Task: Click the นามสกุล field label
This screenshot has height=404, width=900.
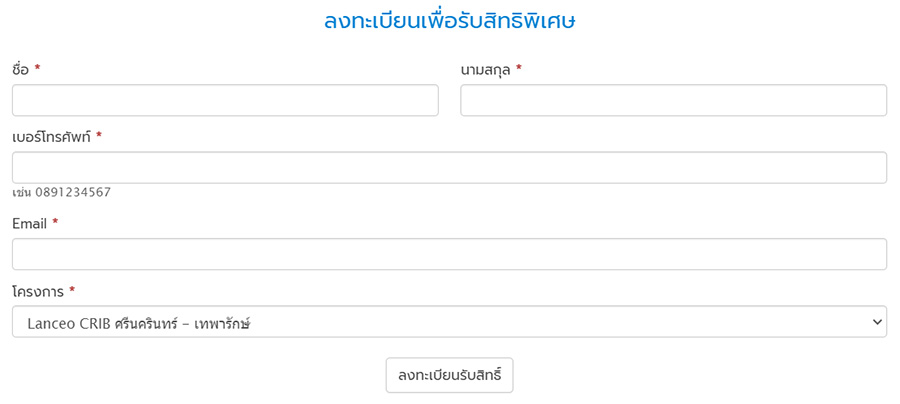Action: (x=485, y=69)
